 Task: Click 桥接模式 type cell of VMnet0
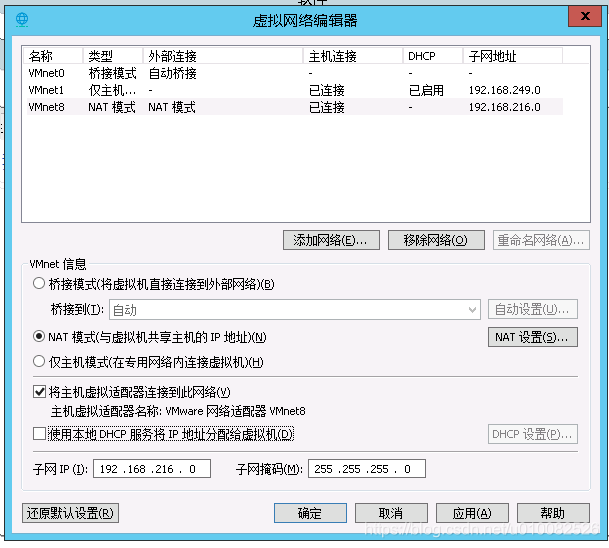113,73
